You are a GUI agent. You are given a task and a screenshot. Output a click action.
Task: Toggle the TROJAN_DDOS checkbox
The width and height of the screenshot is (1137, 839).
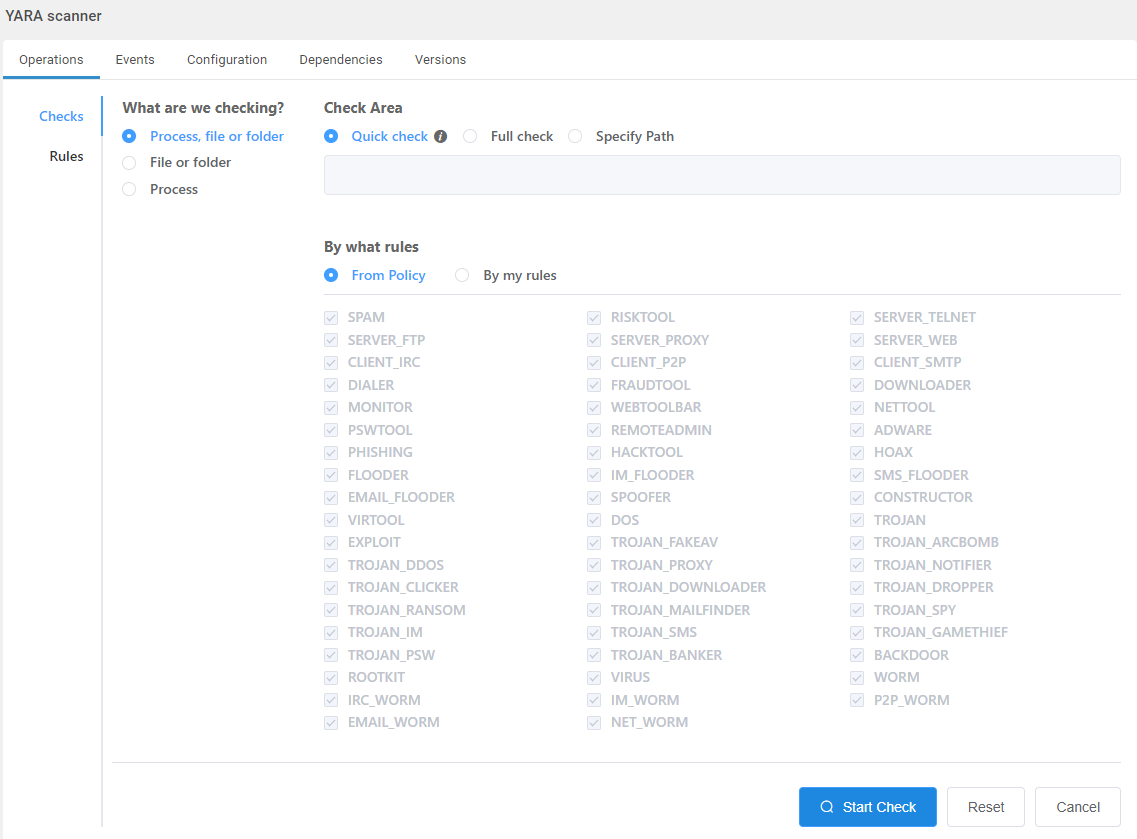coord(331,565)
